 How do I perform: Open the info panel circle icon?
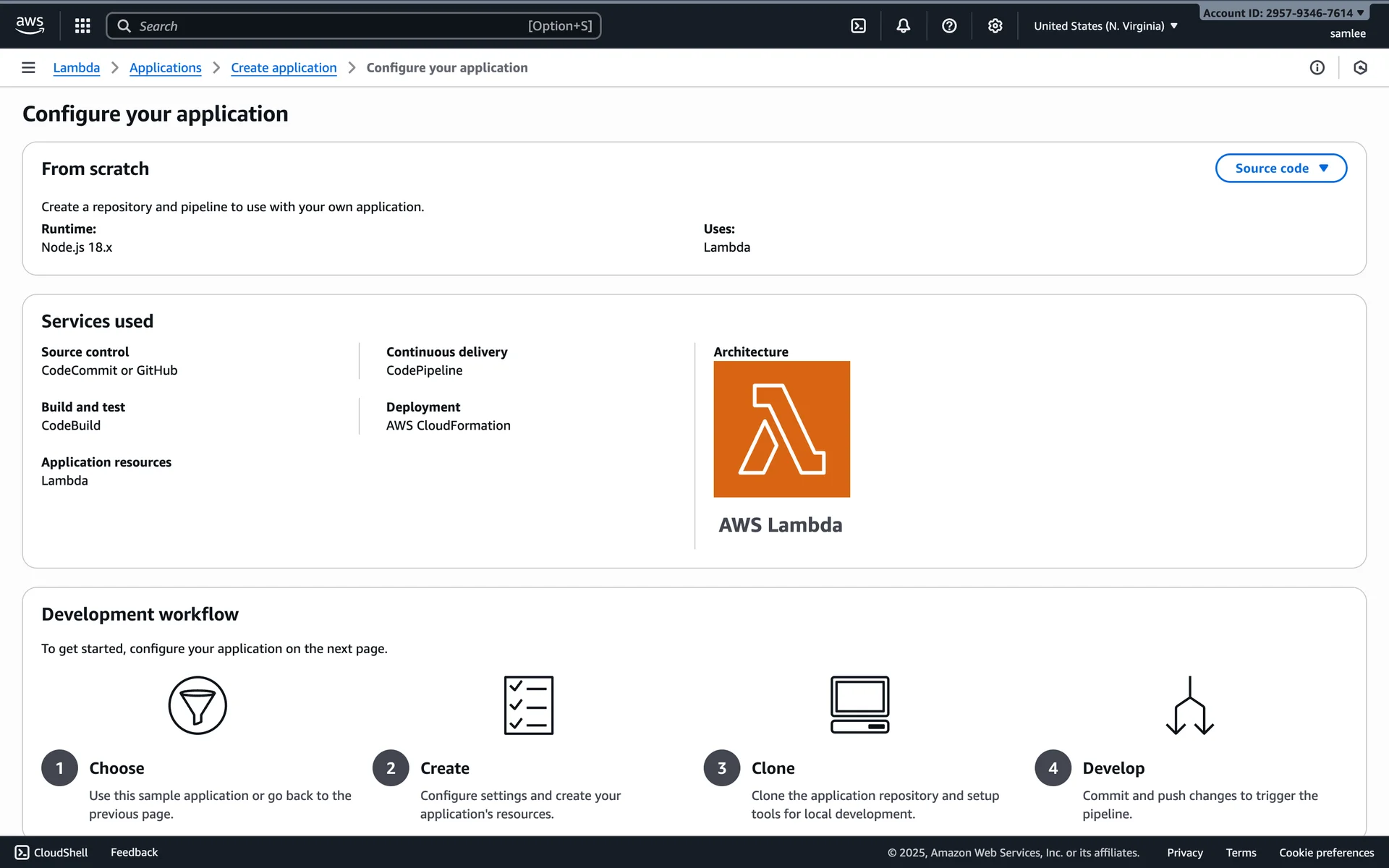1317,67
